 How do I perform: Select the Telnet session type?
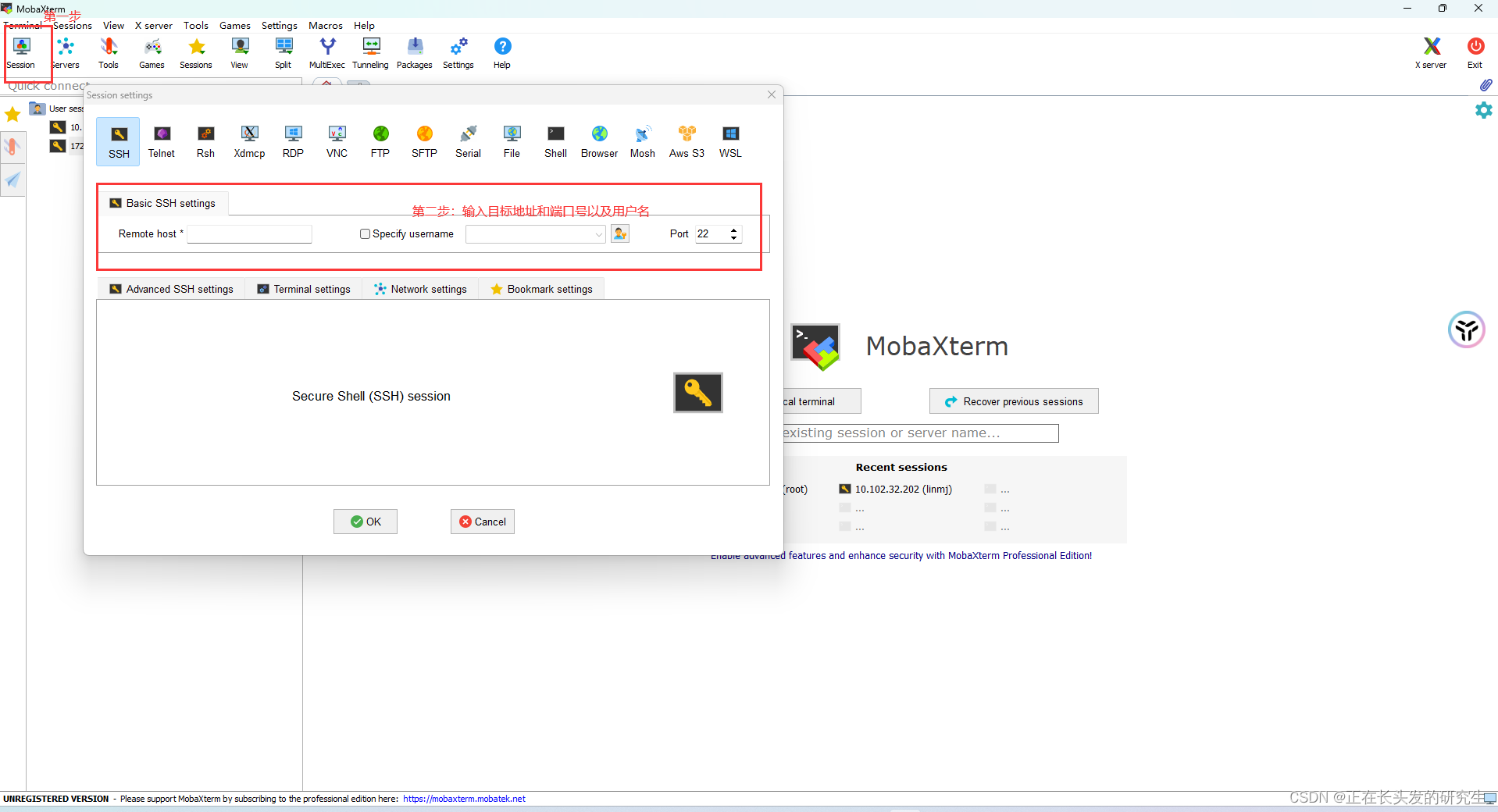162,142
